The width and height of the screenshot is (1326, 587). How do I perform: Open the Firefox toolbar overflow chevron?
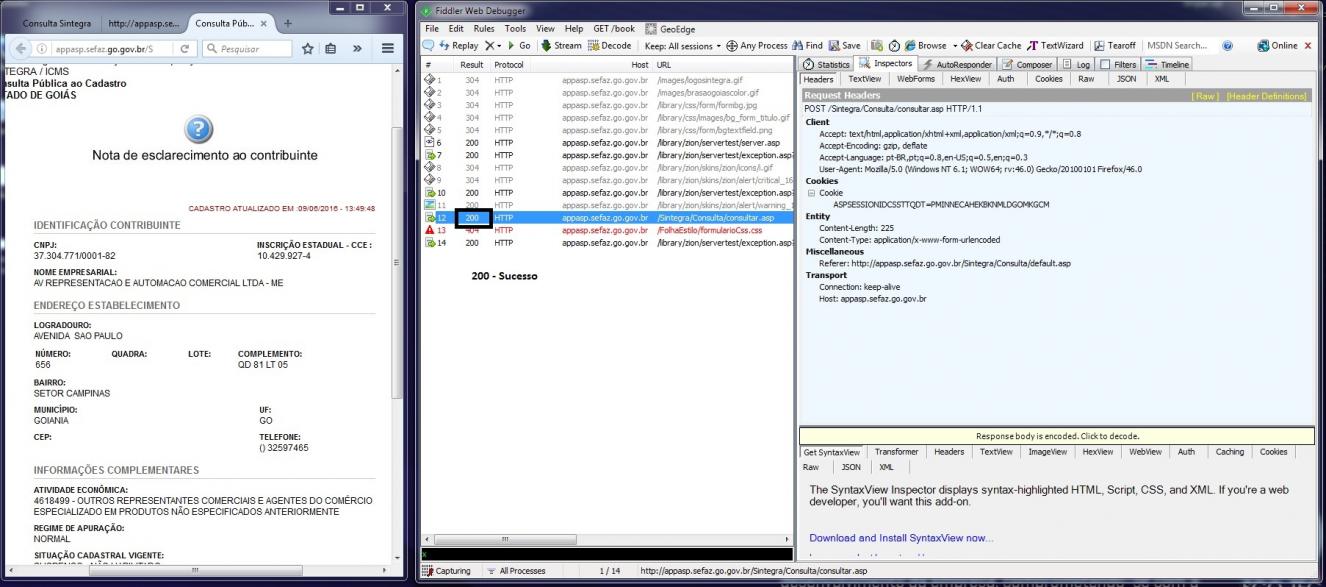coord(359,48)
